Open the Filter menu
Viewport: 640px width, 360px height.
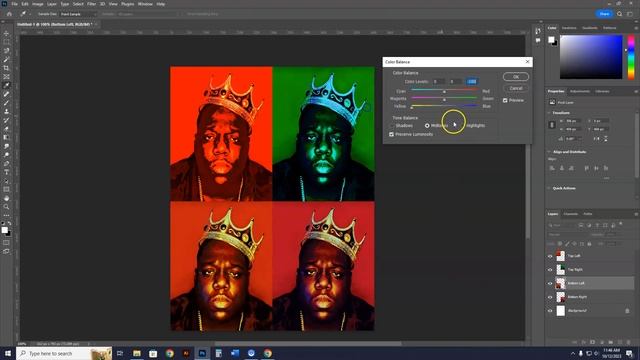click(91, 4)
